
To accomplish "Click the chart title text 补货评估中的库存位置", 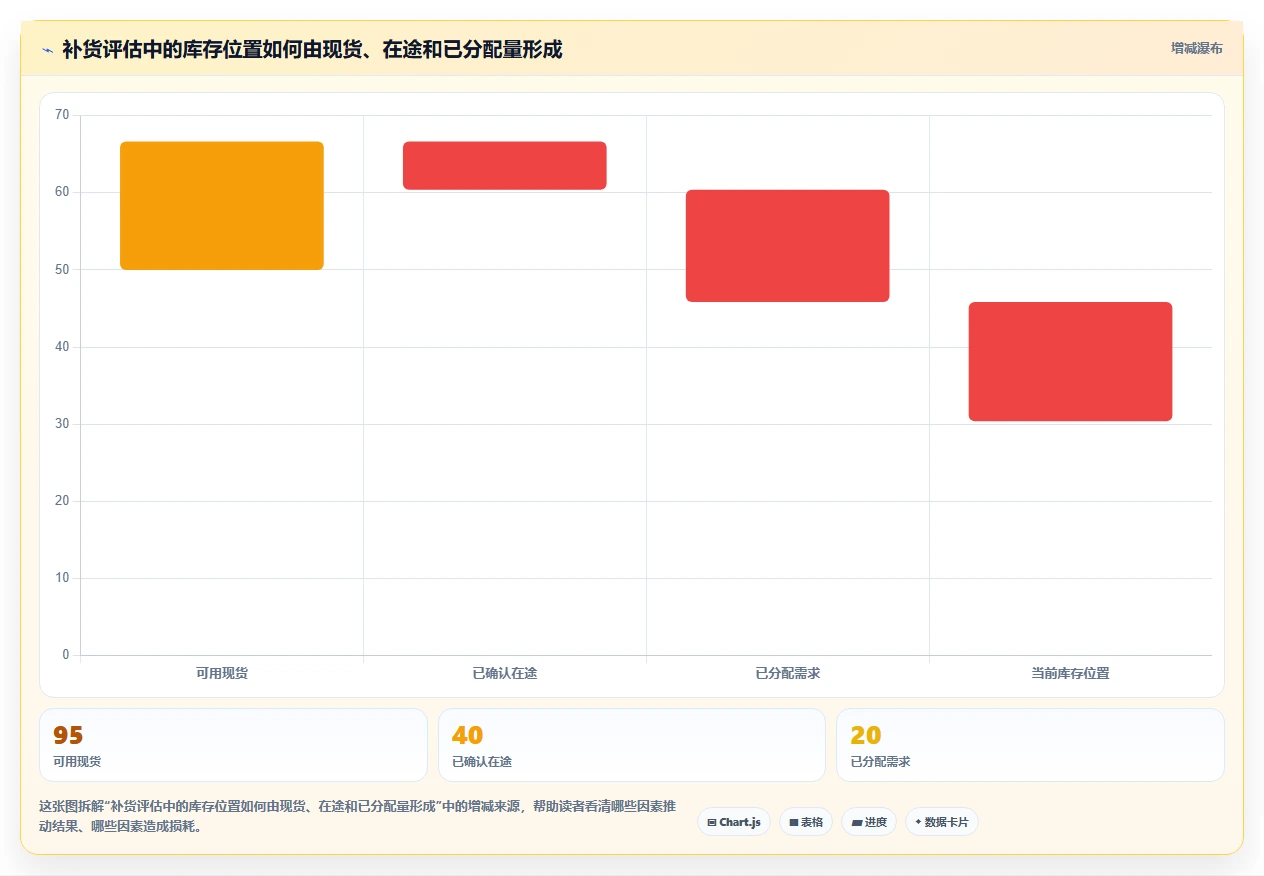I will click(162, 49).
